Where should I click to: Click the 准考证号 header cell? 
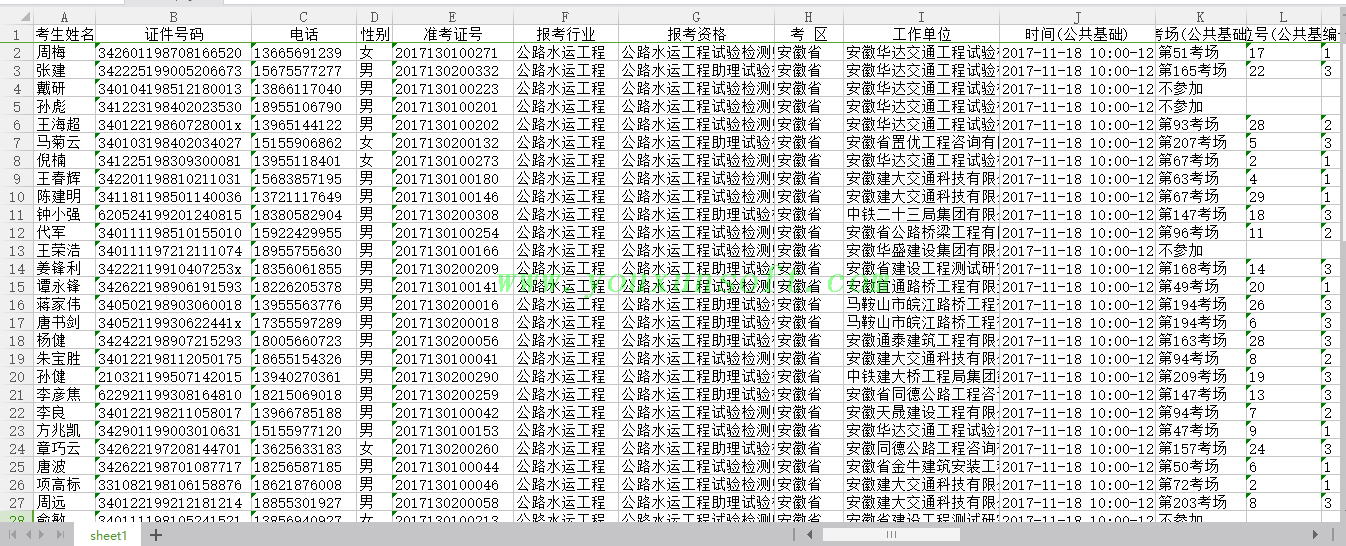453,34
